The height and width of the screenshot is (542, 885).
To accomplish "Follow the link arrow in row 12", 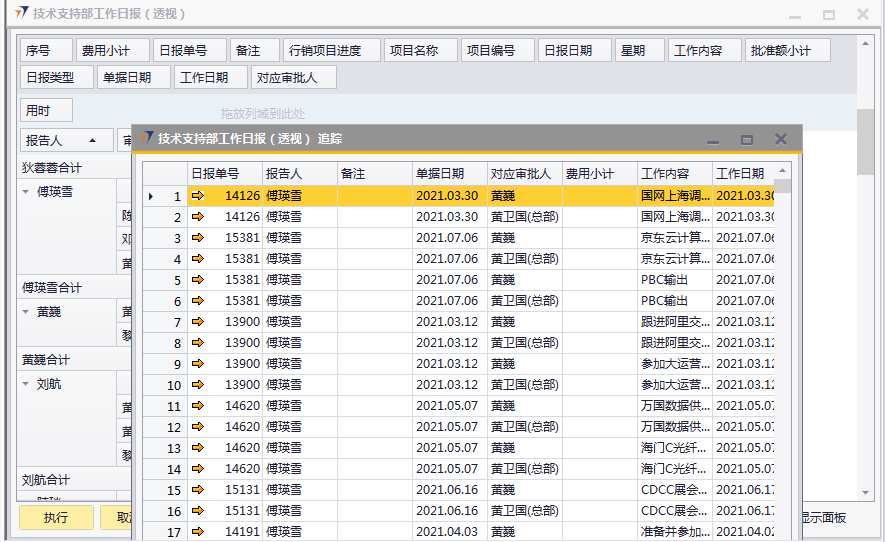I will (197, 427).
